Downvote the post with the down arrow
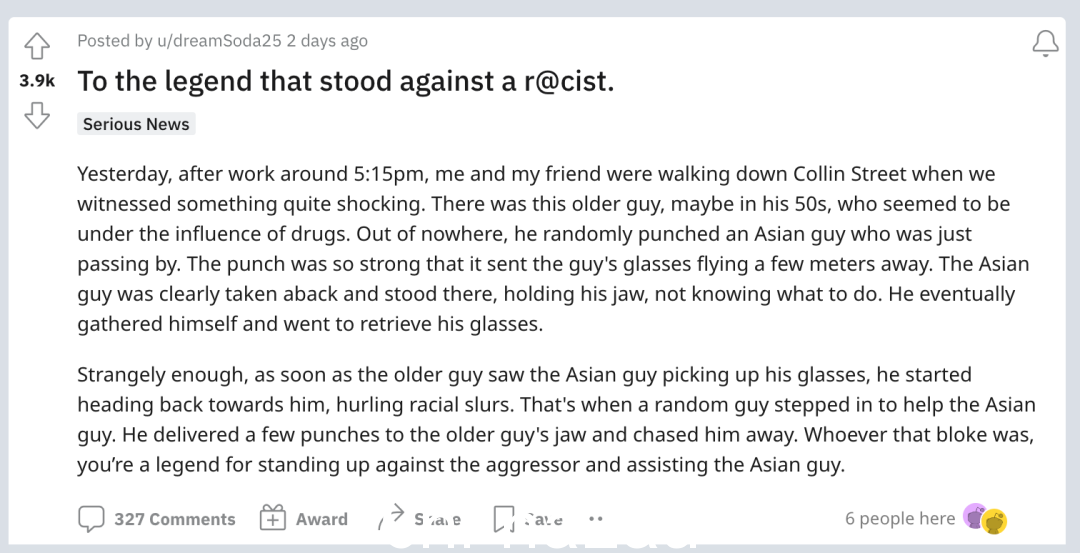1080x553 pixels. 37,115
